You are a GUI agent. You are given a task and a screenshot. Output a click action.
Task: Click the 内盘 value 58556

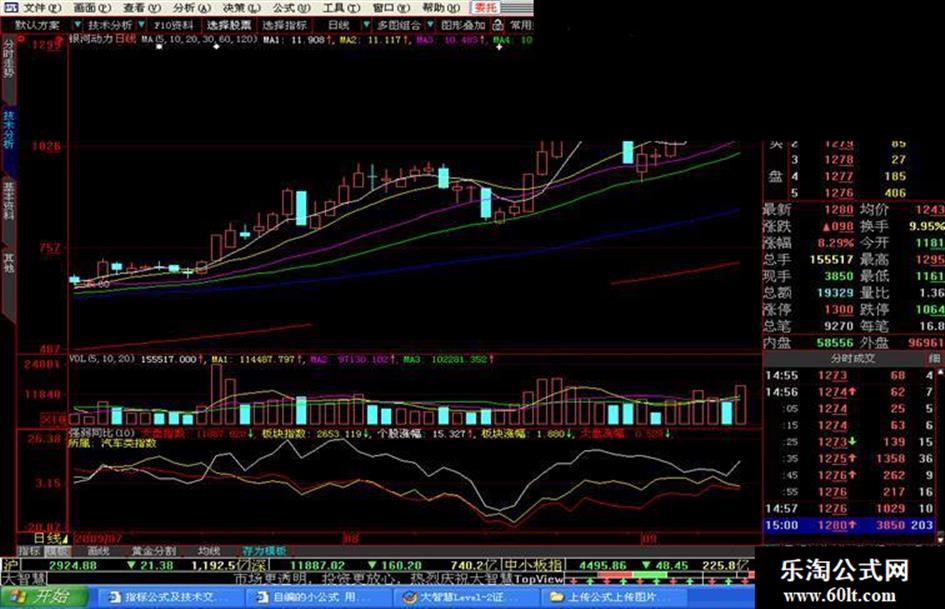pyautogui.click(x=835, y=343)
